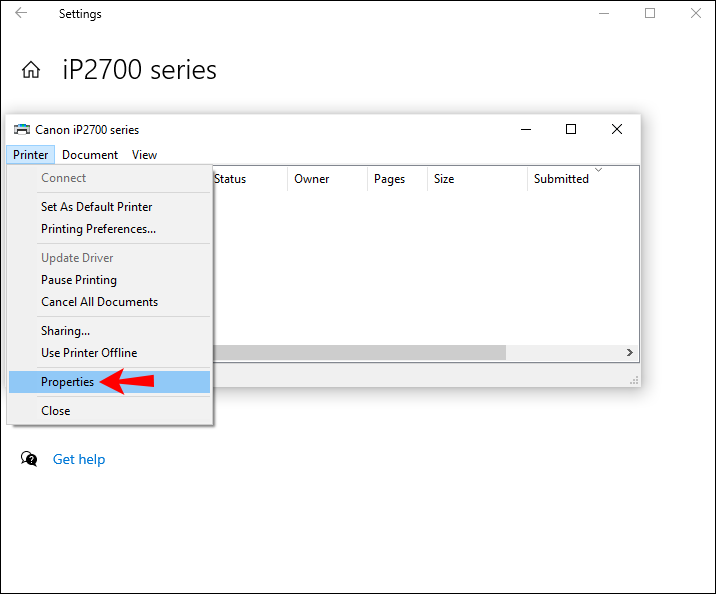Open the View menu
716x594 pixels.
144,155
